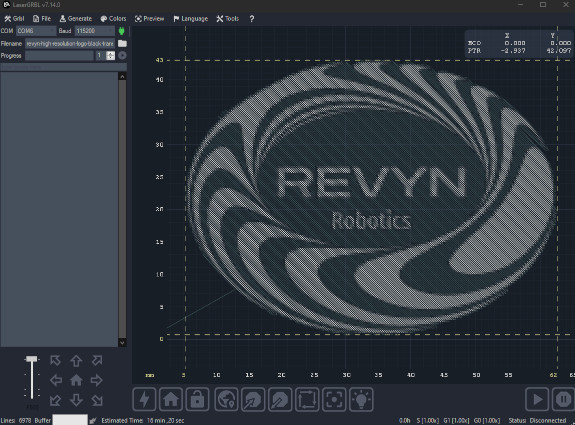Jog diagonally up-right with arrow icon
The width and height of the screenshot is (575, 425).
click(x=97, y=360)
